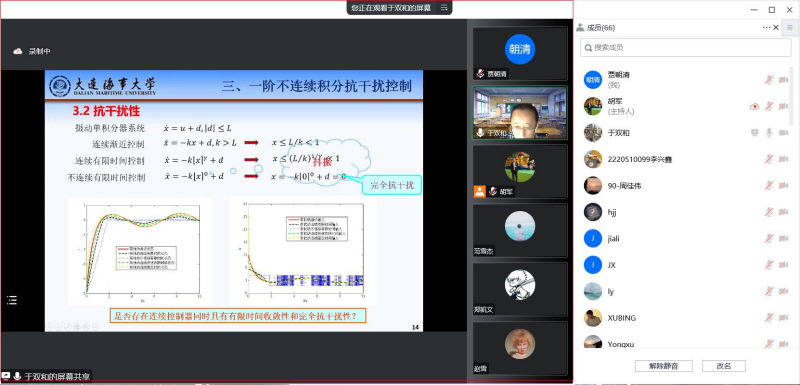Toggle camera icon for 贾朝清 (我)
Screen dimensions: 800x385
click(x=783, y=80)
